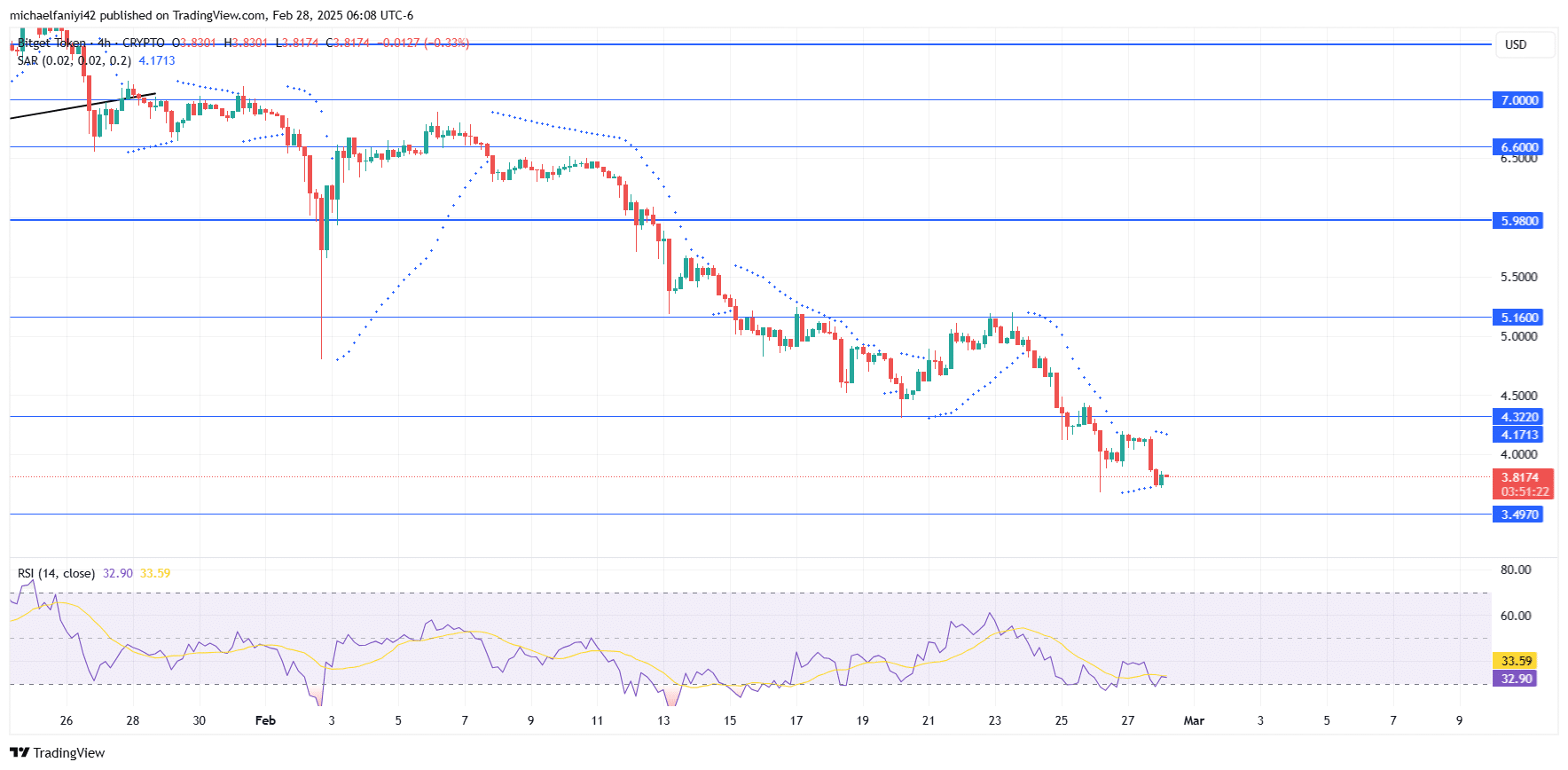Click date 28 on time axis
This screenshot has width=1568, height=770.
point(132,720)
